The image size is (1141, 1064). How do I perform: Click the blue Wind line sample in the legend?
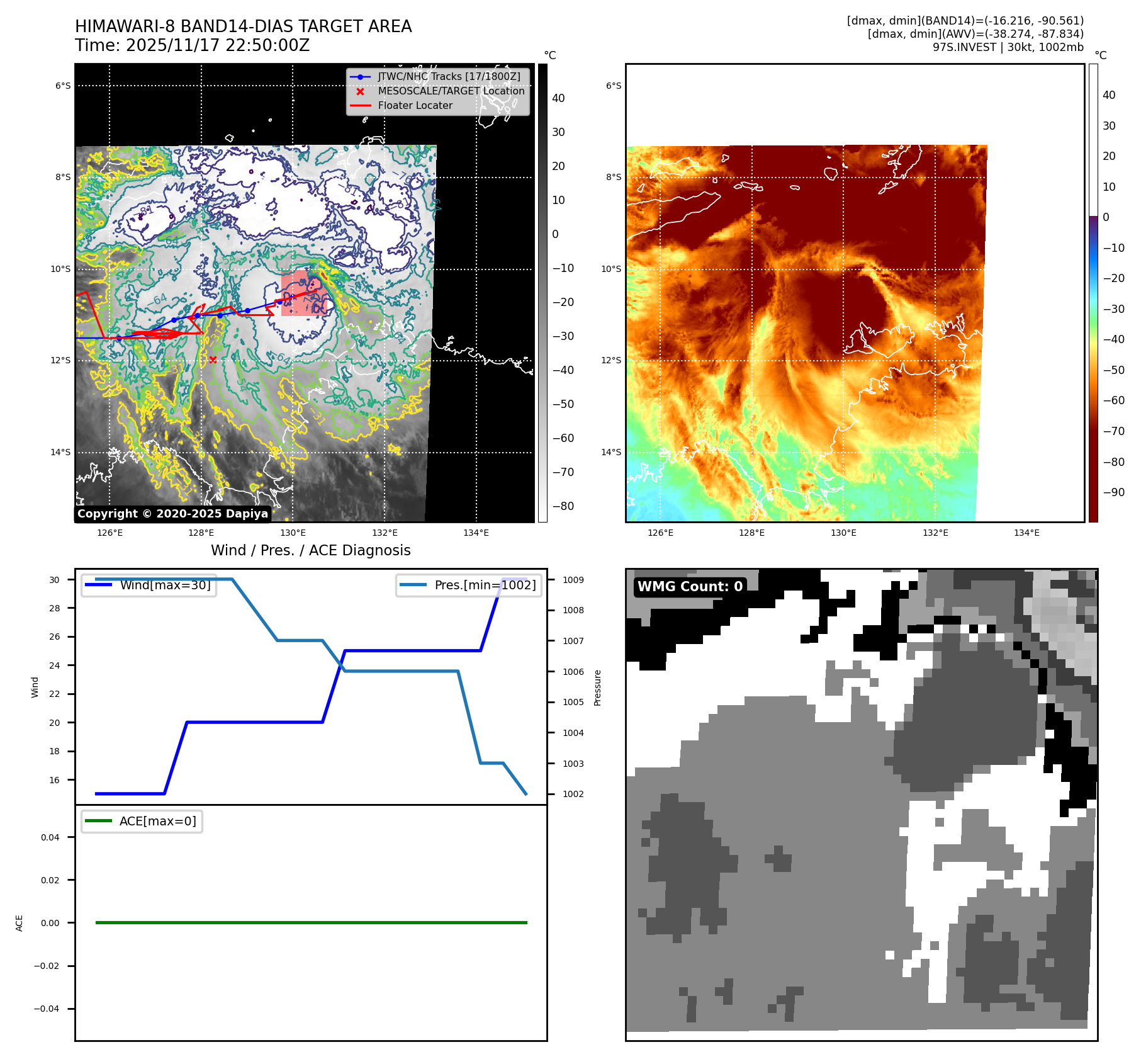pyautogui.click(x=98, y=585)
